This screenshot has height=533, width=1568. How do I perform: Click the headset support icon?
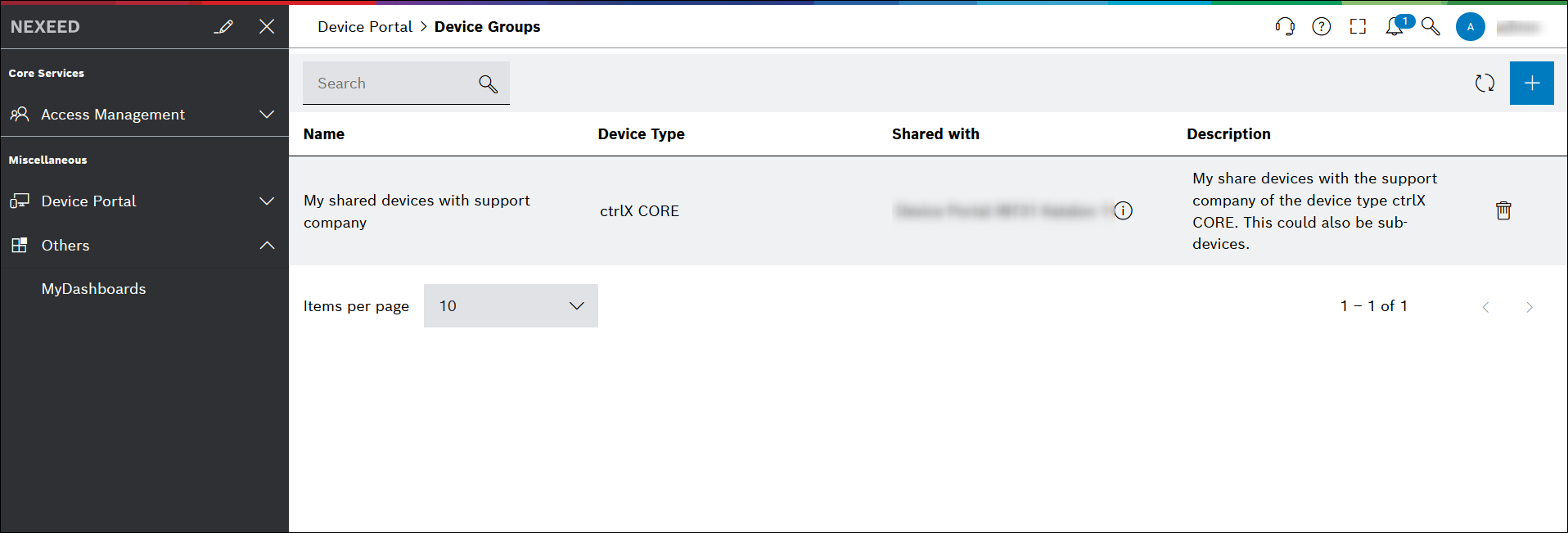1285,27
